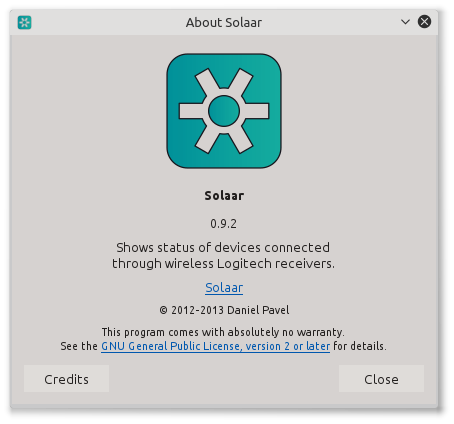Select the version number 0.9.2

(223, 223)
